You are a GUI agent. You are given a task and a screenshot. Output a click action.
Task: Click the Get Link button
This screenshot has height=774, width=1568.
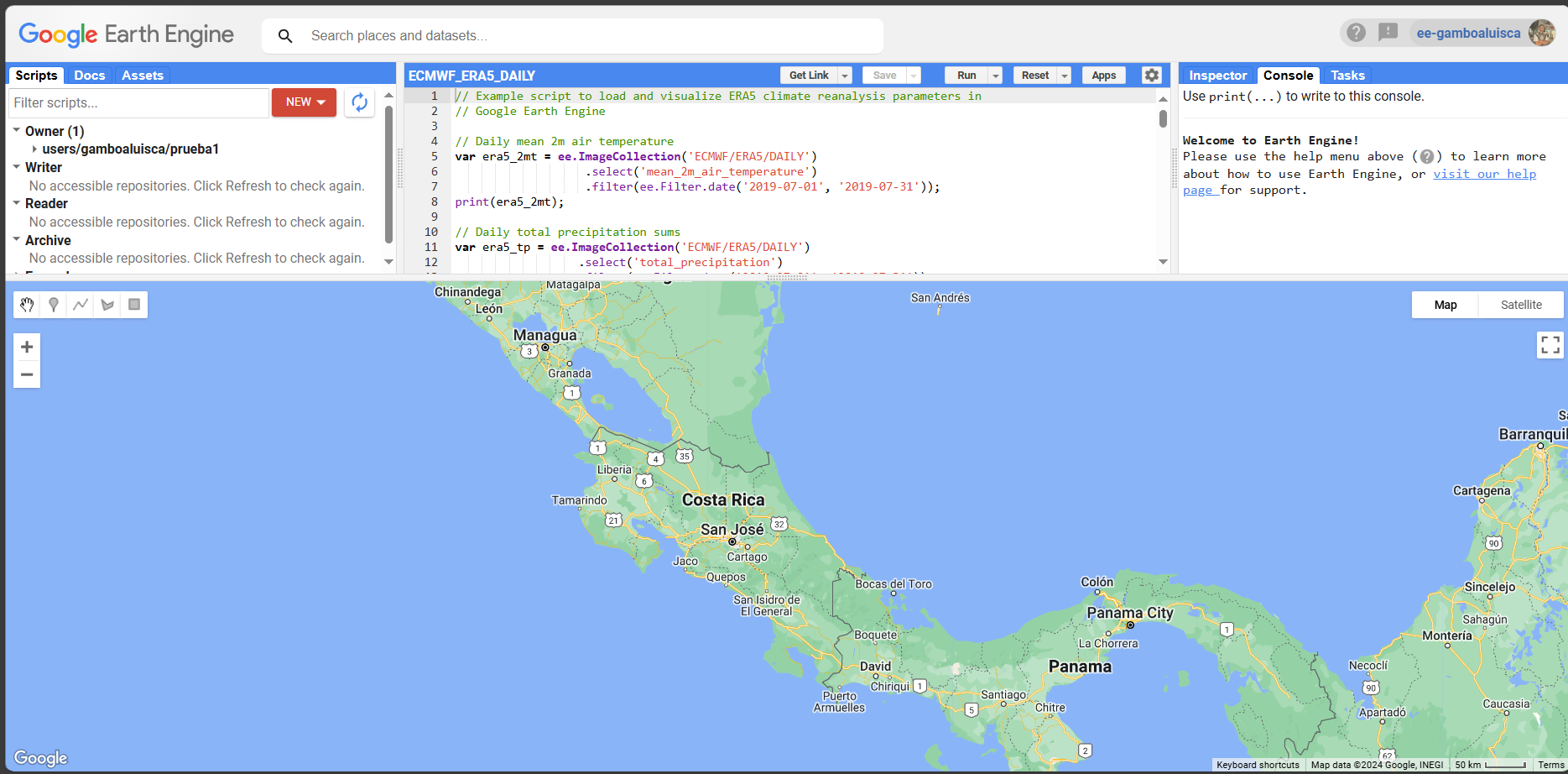tap(809, 76)
